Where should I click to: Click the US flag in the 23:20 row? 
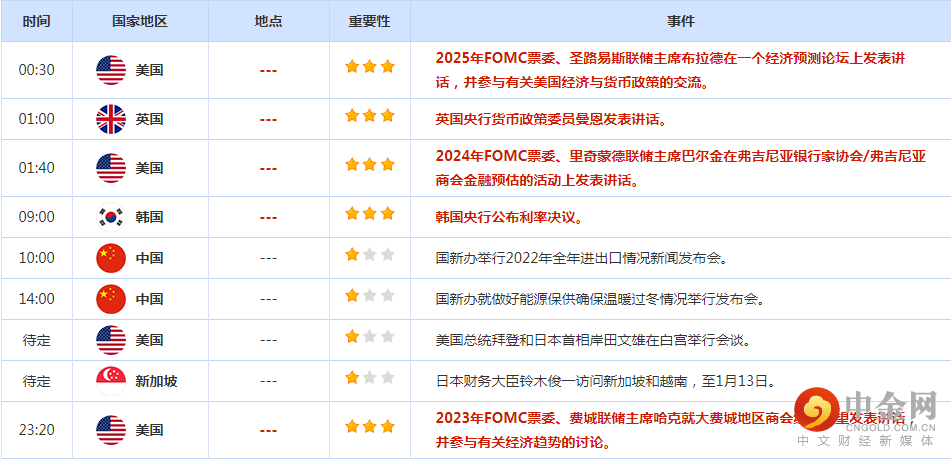(111, 430)
